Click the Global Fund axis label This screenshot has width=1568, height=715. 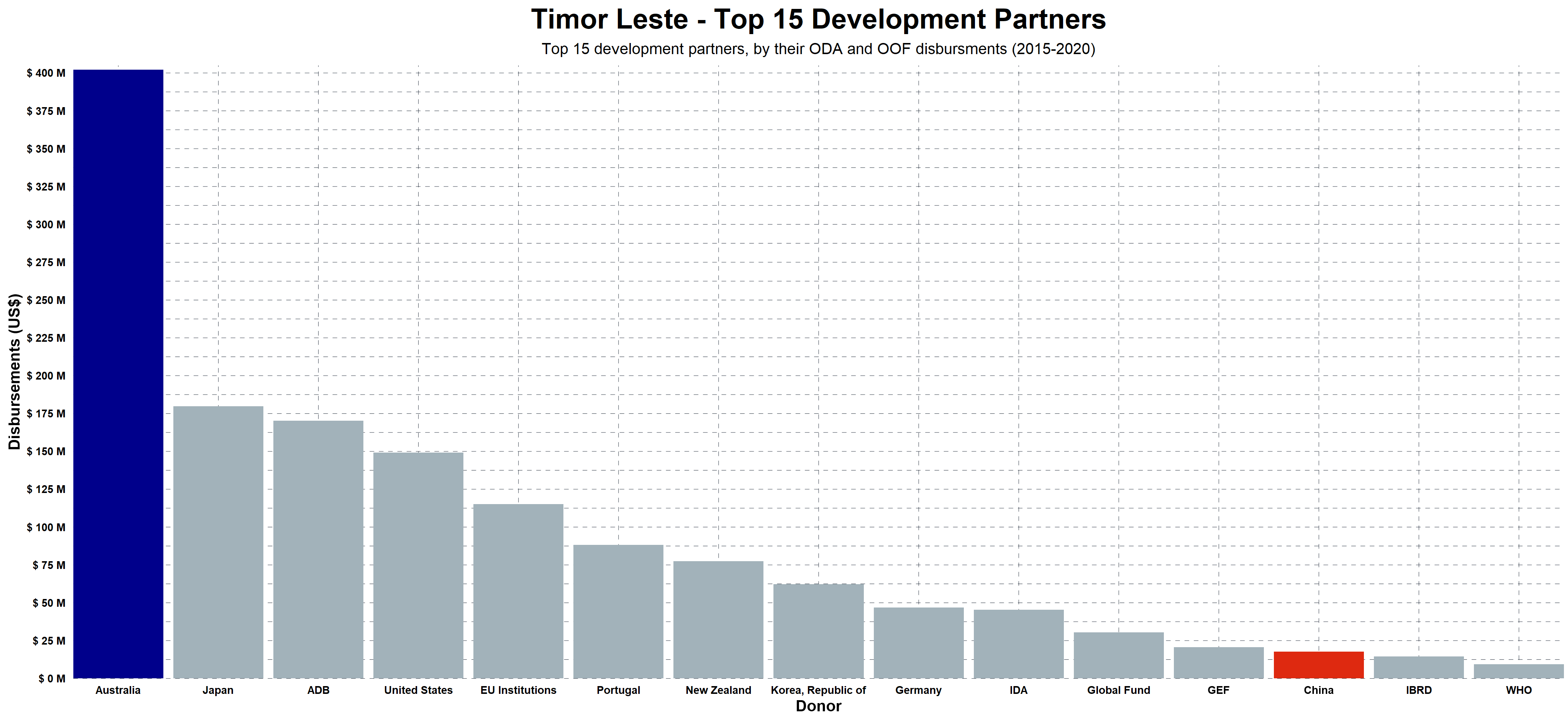point(1119,690)
